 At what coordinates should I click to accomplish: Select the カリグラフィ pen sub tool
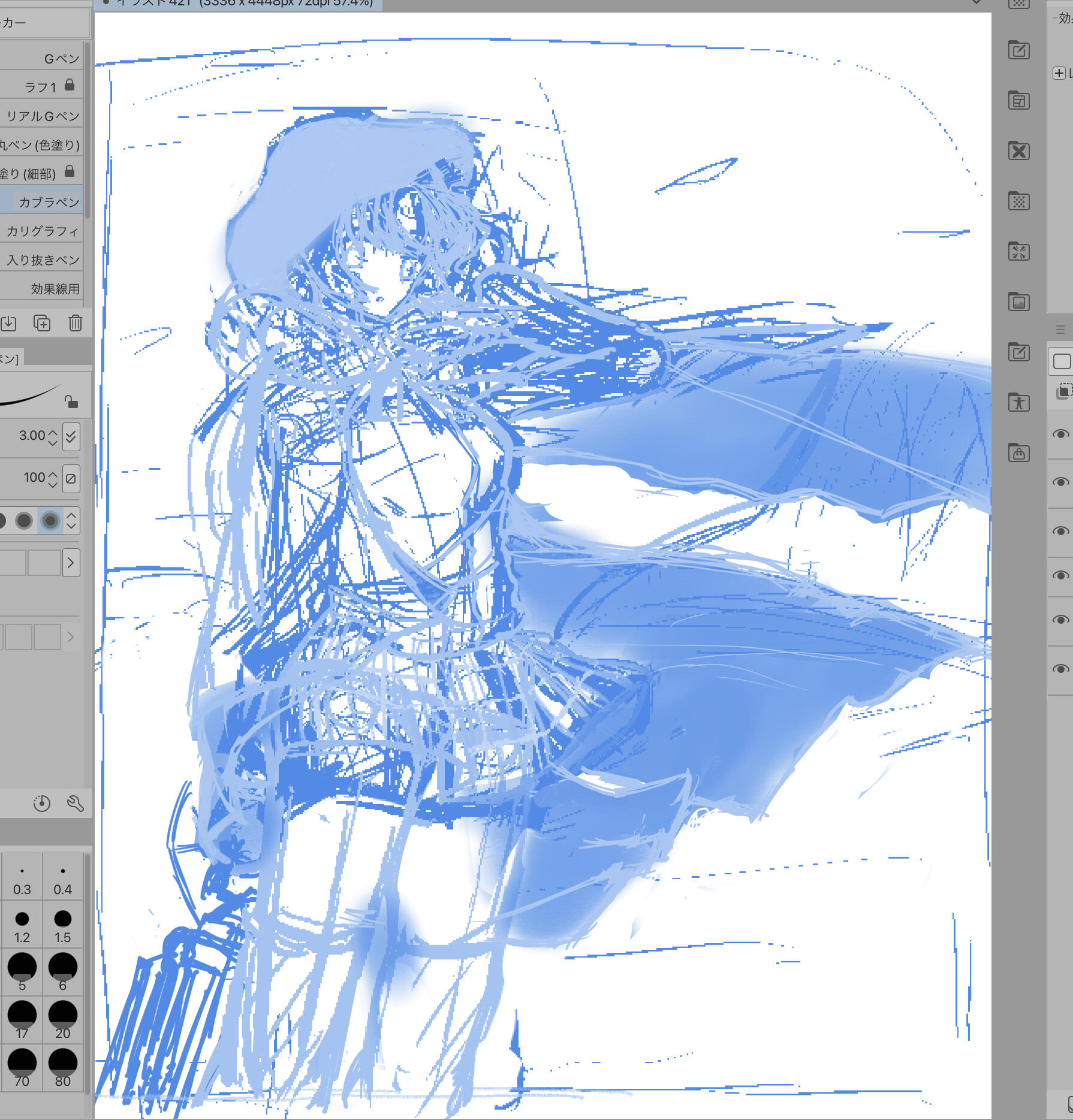click(x=43, y=231)
